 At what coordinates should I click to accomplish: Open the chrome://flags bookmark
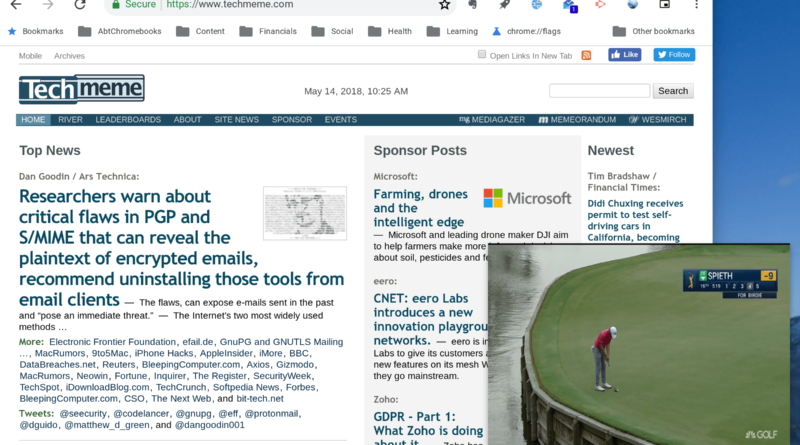(x=526, y=31)
